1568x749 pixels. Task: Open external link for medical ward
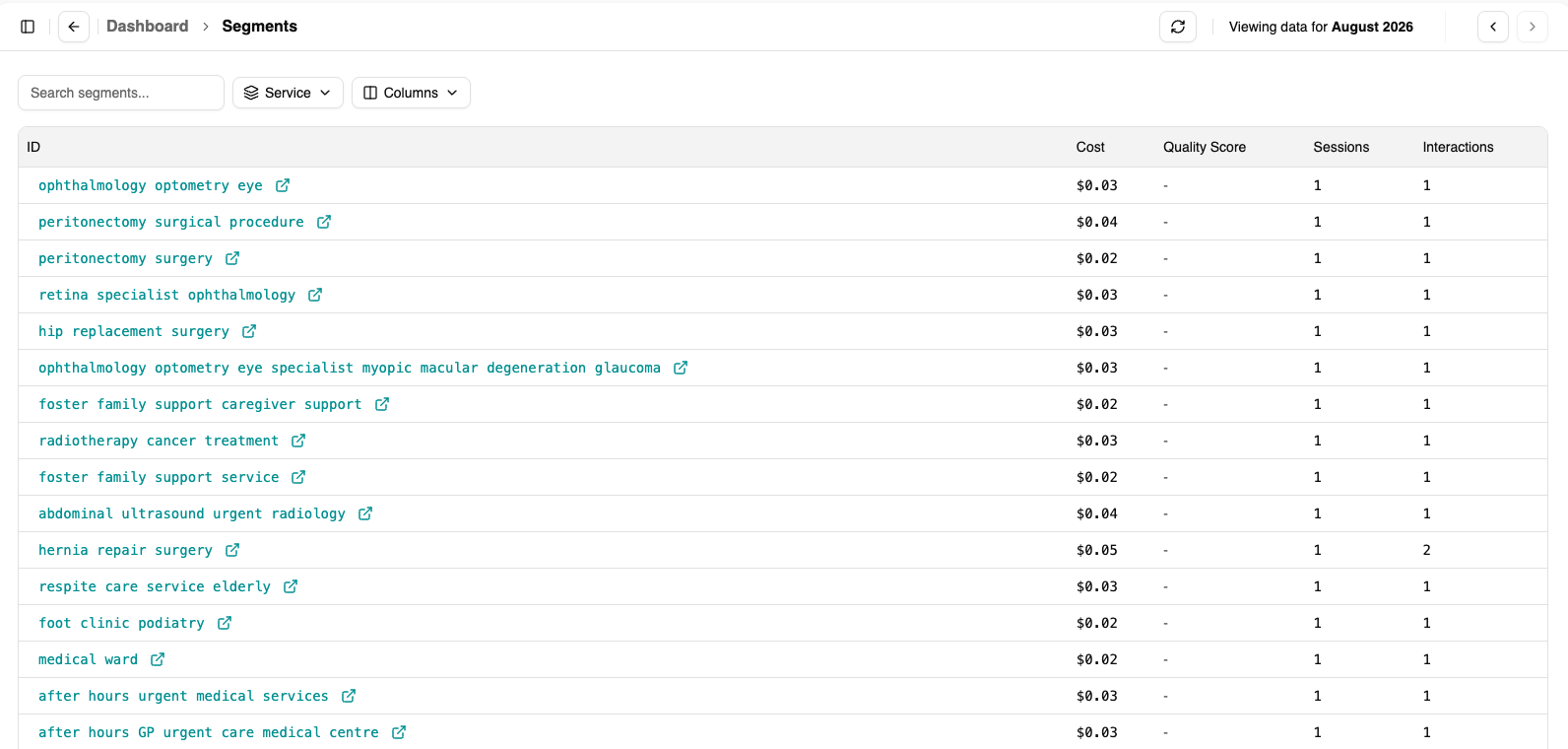[158, 659]
